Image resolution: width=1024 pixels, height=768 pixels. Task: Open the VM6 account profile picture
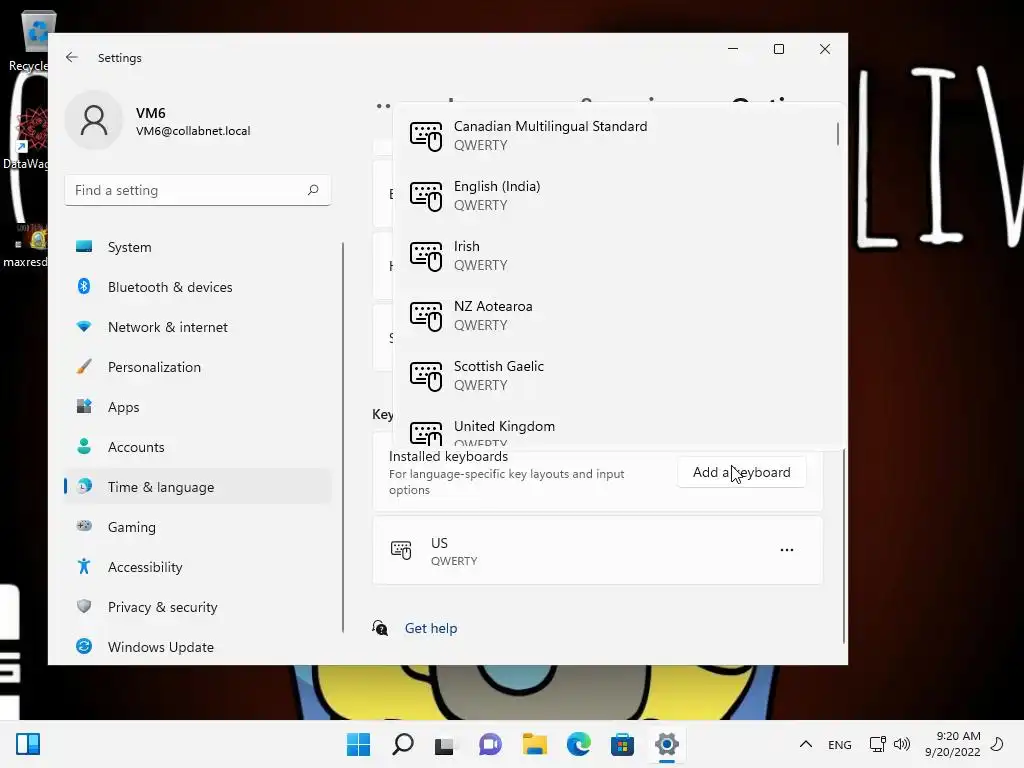pos(94,120)
